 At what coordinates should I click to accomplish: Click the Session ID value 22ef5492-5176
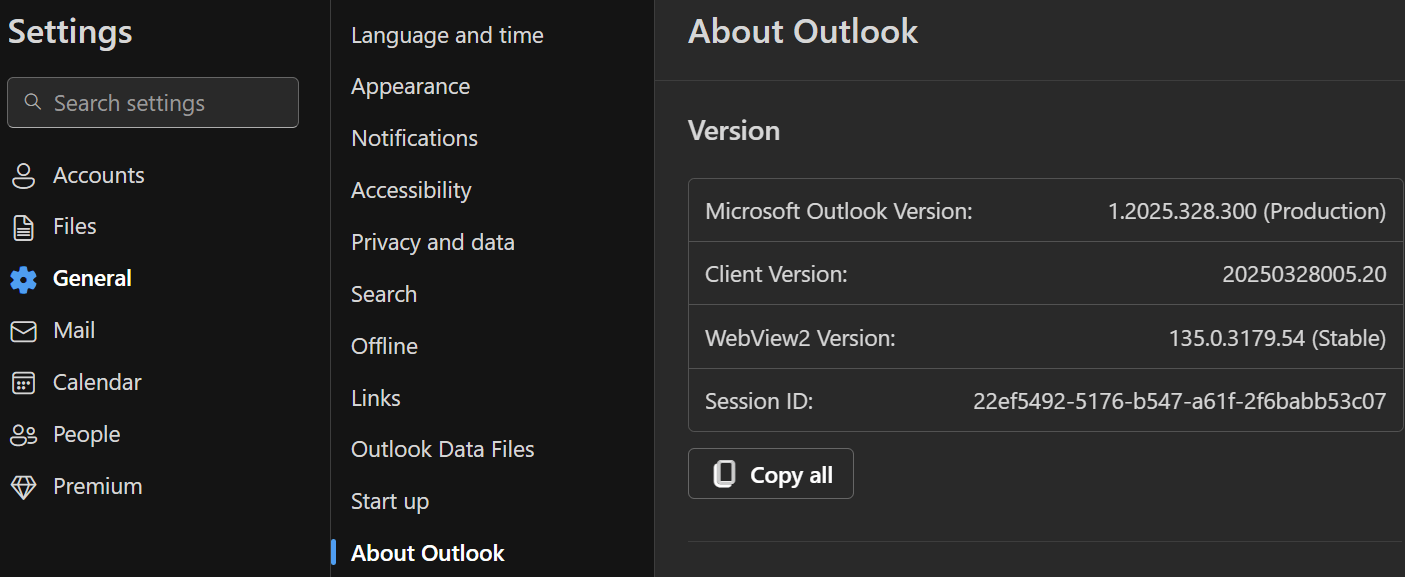(1180, 401)
